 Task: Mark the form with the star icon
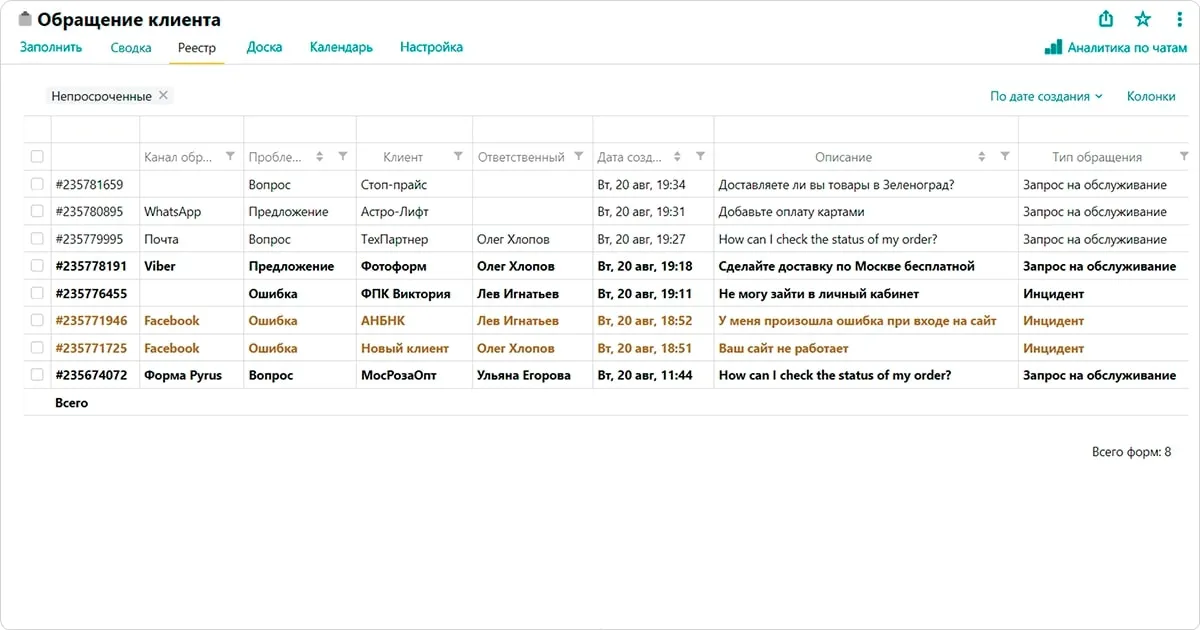click(x=1143, y=19)
